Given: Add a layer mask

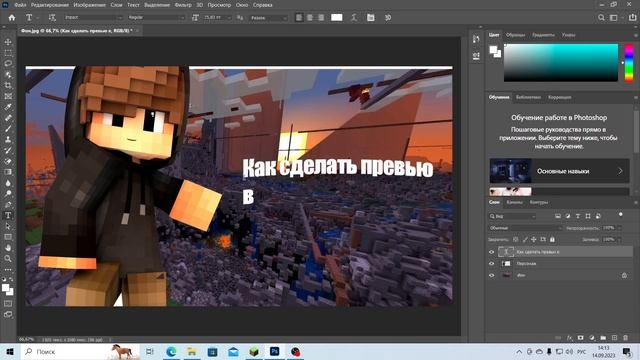Looking at the screenshot, I should click(x=580, y=338).
